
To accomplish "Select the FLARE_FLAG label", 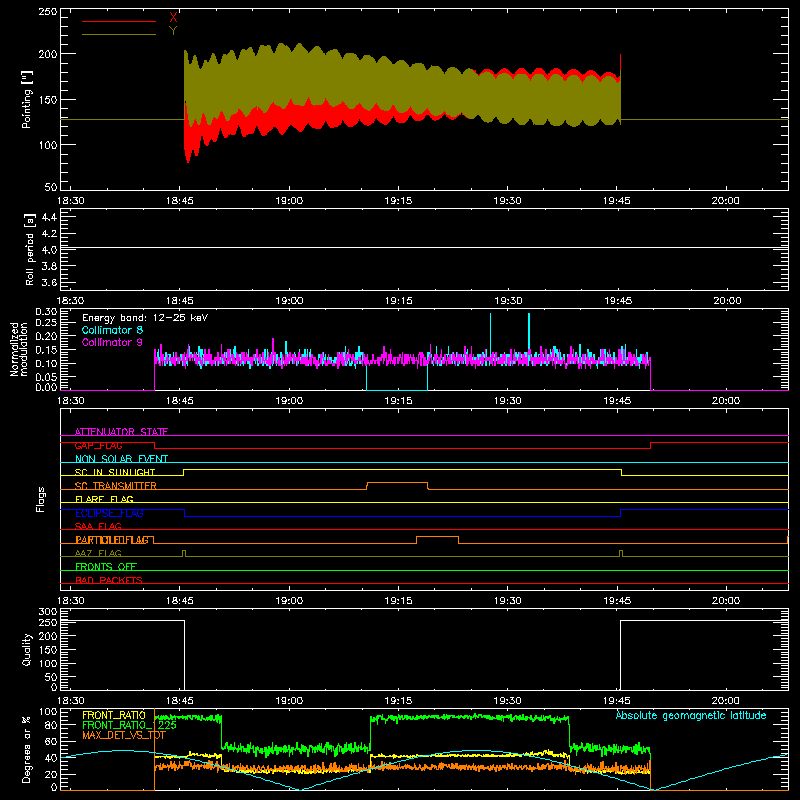I will coord(104,499).
